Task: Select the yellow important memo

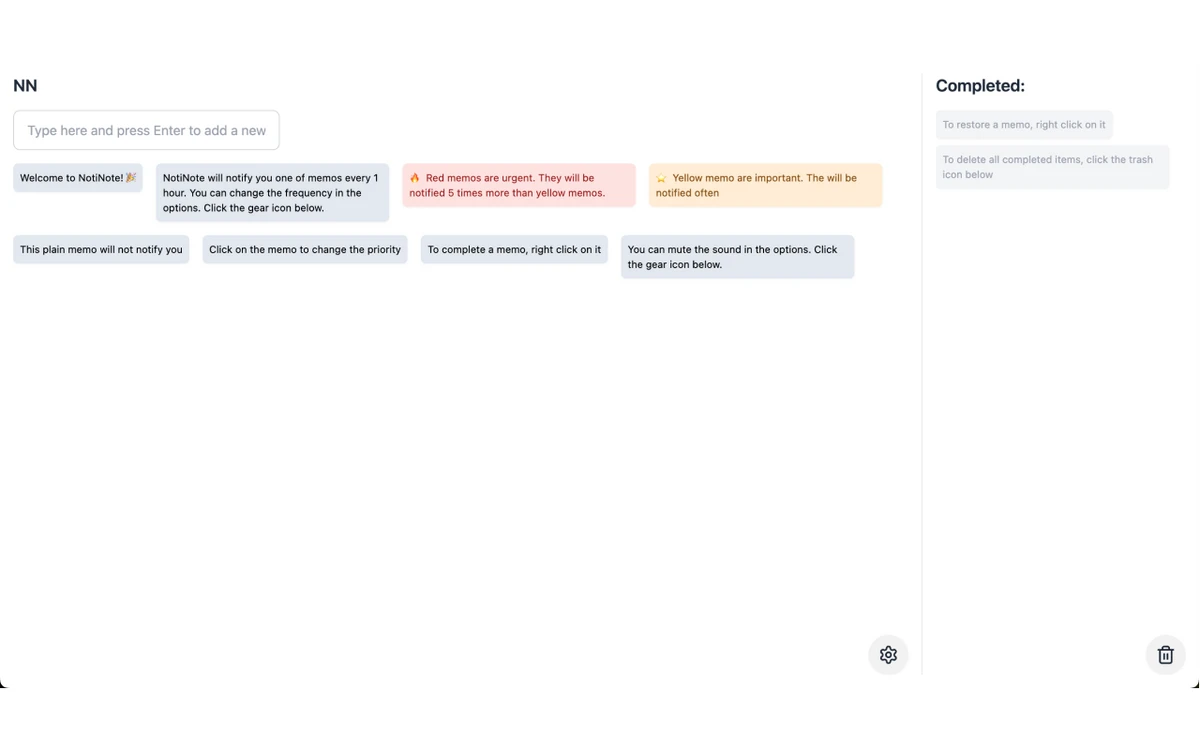Action: coord(766,185)
